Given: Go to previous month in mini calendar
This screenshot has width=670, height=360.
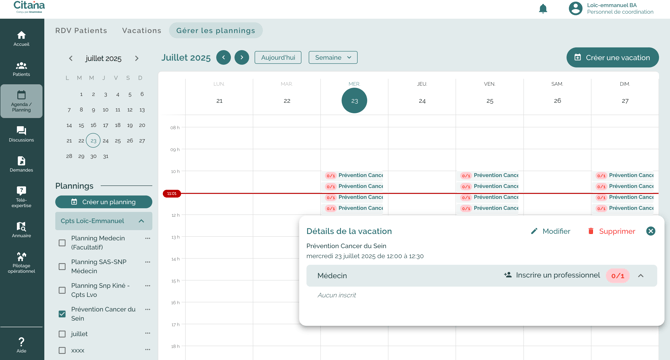Looking at the screenshot, I should point(71,58).
